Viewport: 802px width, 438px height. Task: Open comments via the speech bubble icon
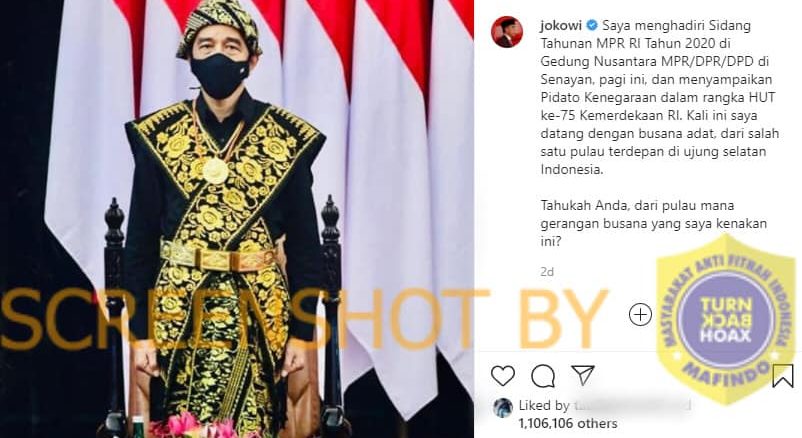pyautogui.click(x=543, y=376)
